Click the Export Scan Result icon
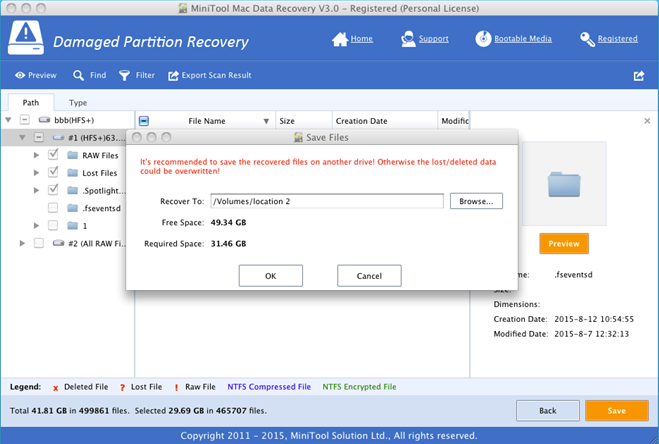This screenshot has height=444, width=659. click(173, 76)
